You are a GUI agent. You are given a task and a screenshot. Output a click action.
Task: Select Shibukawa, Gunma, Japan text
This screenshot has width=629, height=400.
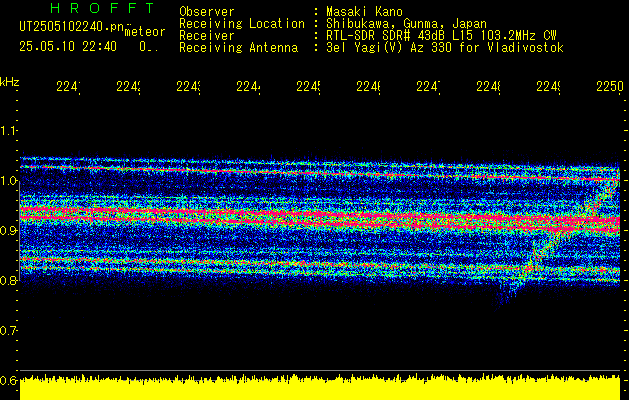point(406,24)
